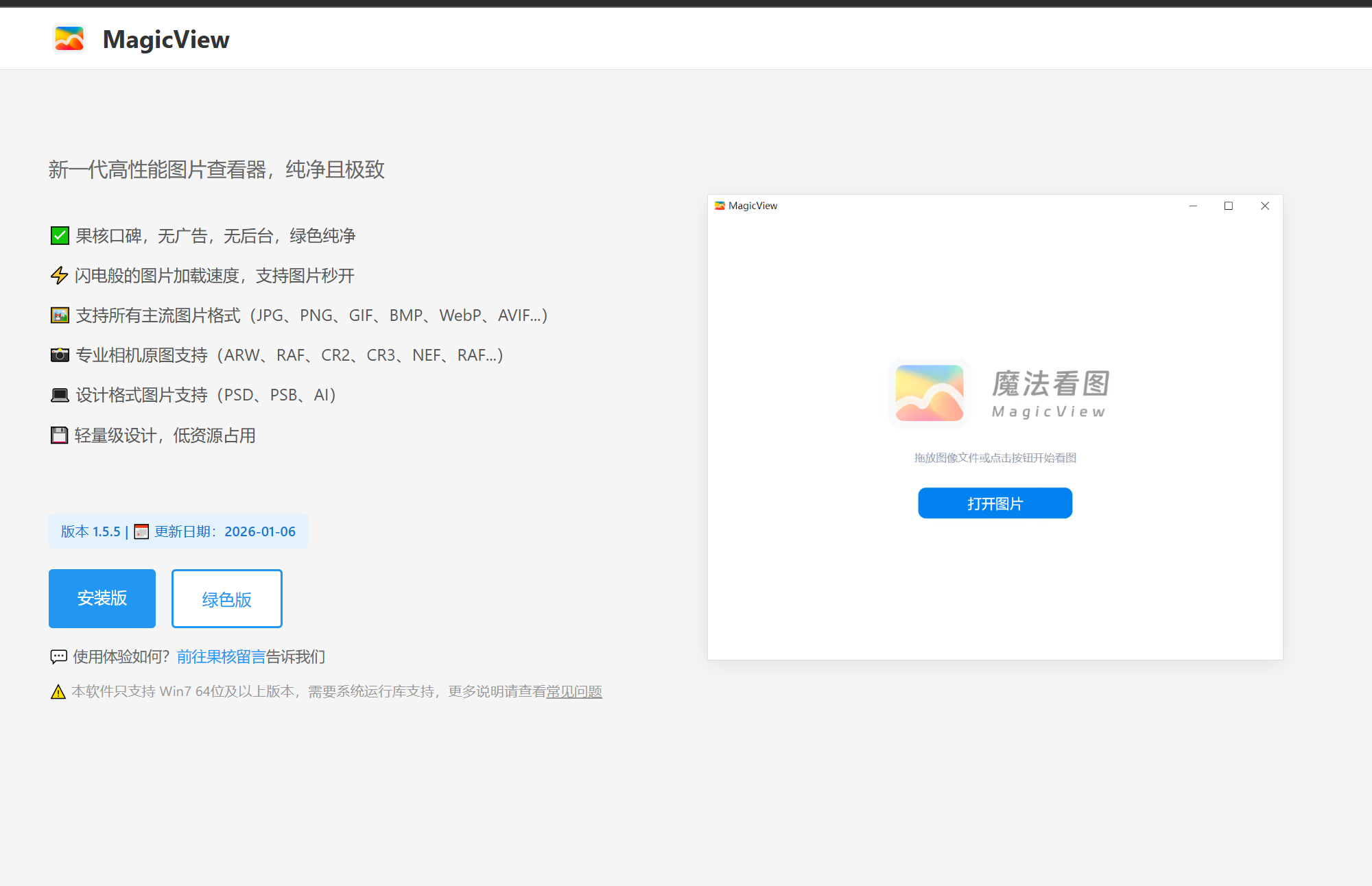
Task: Download the 绿色版 portable version
Action: [226, 599]
